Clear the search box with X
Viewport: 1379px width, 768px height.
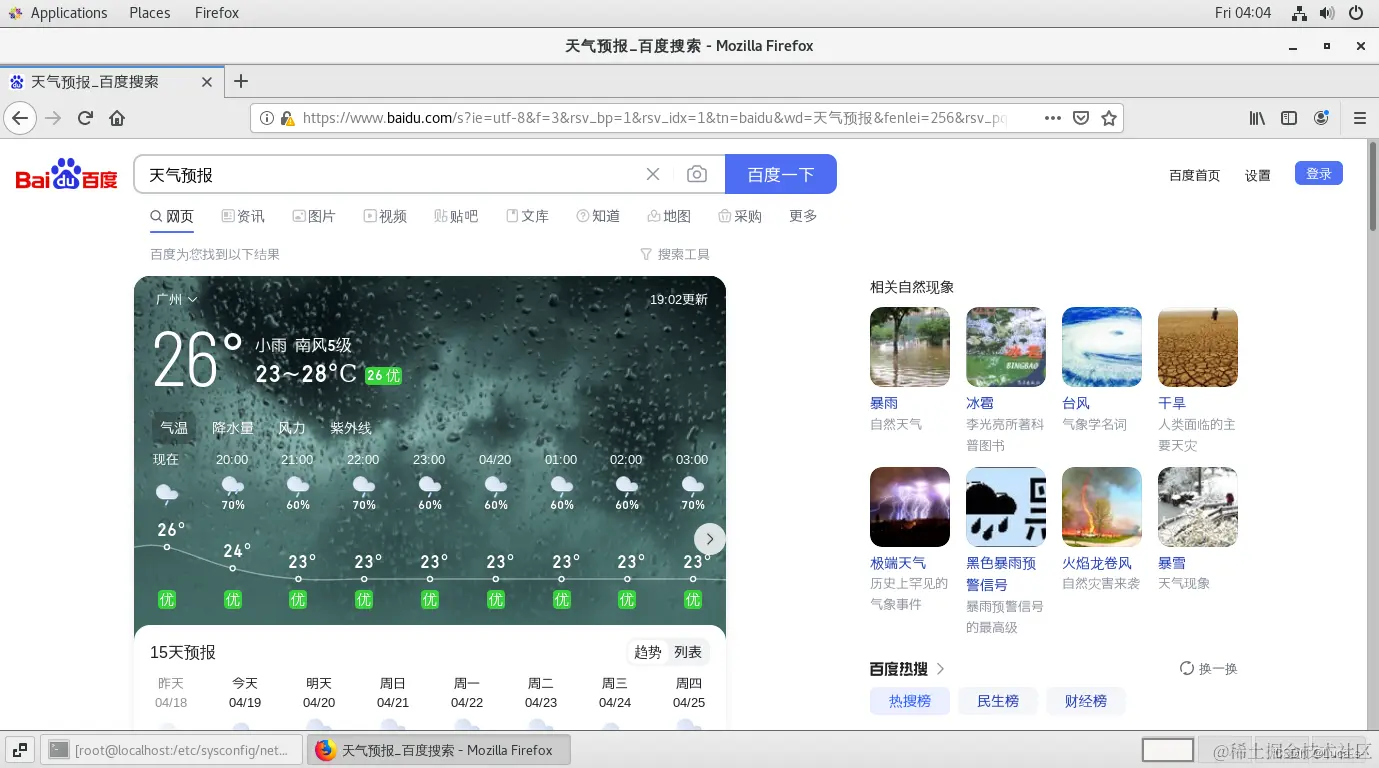[653, 174]
